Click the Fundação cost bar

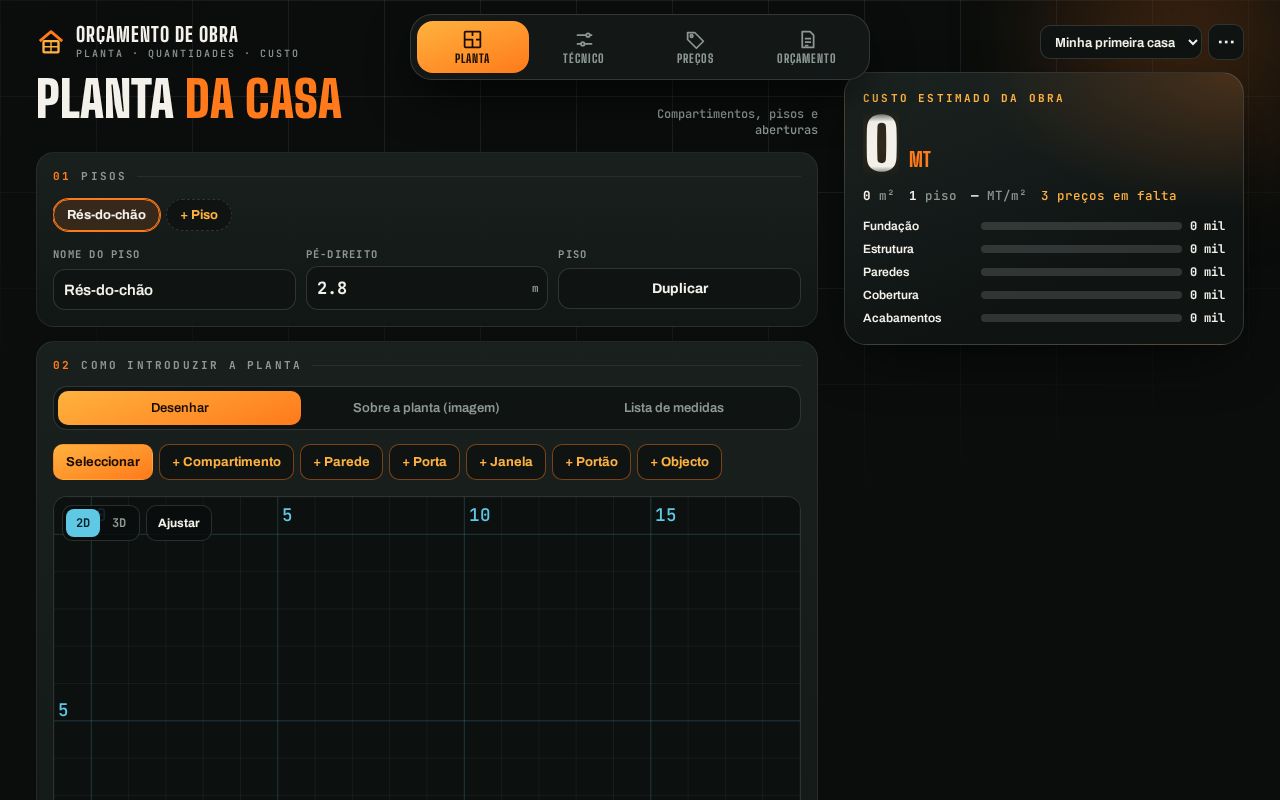pyautogui.click(x=1081, y=226)
